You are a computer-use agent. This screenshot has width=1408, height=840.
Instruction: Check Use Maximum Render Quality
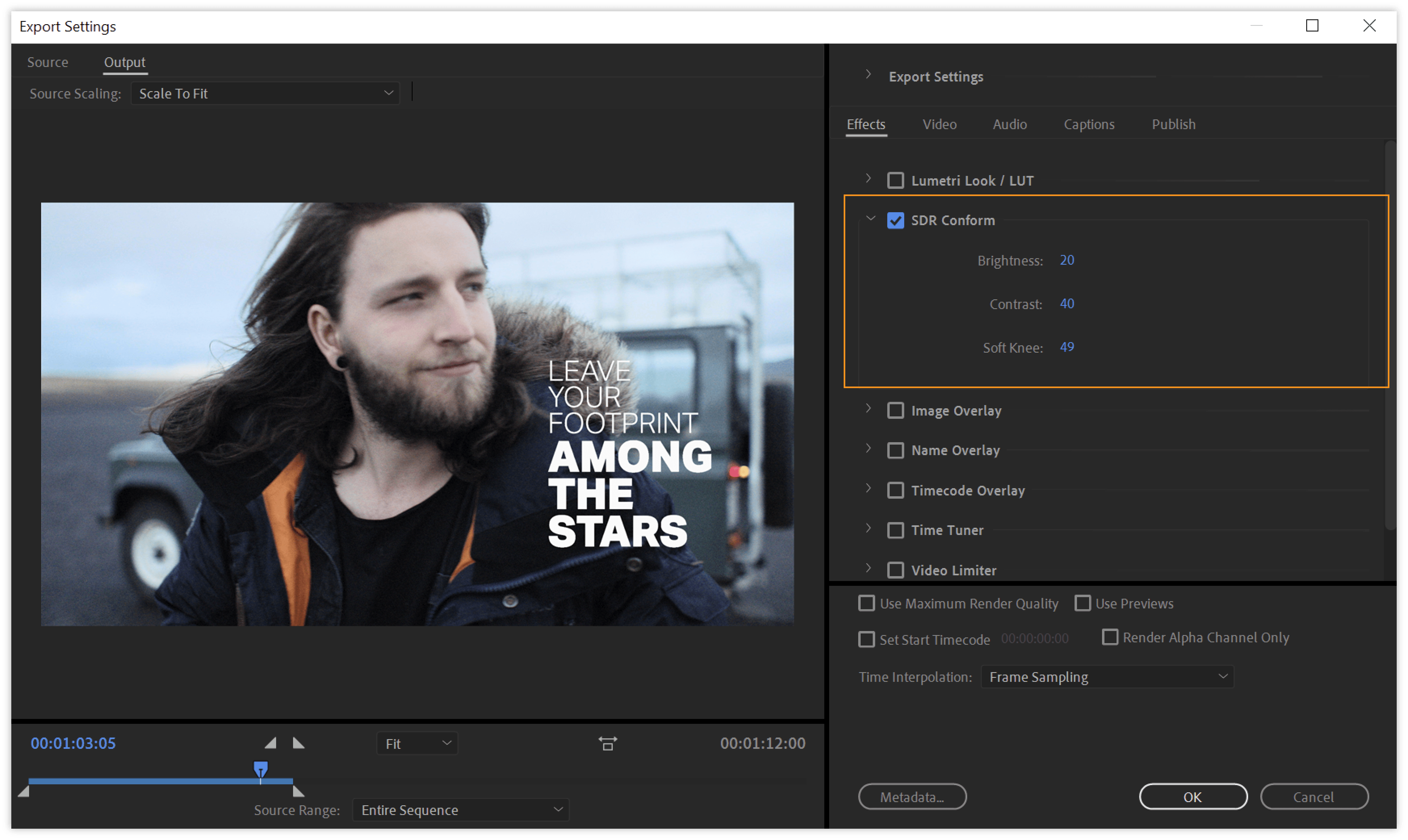[x=866, y=603]
